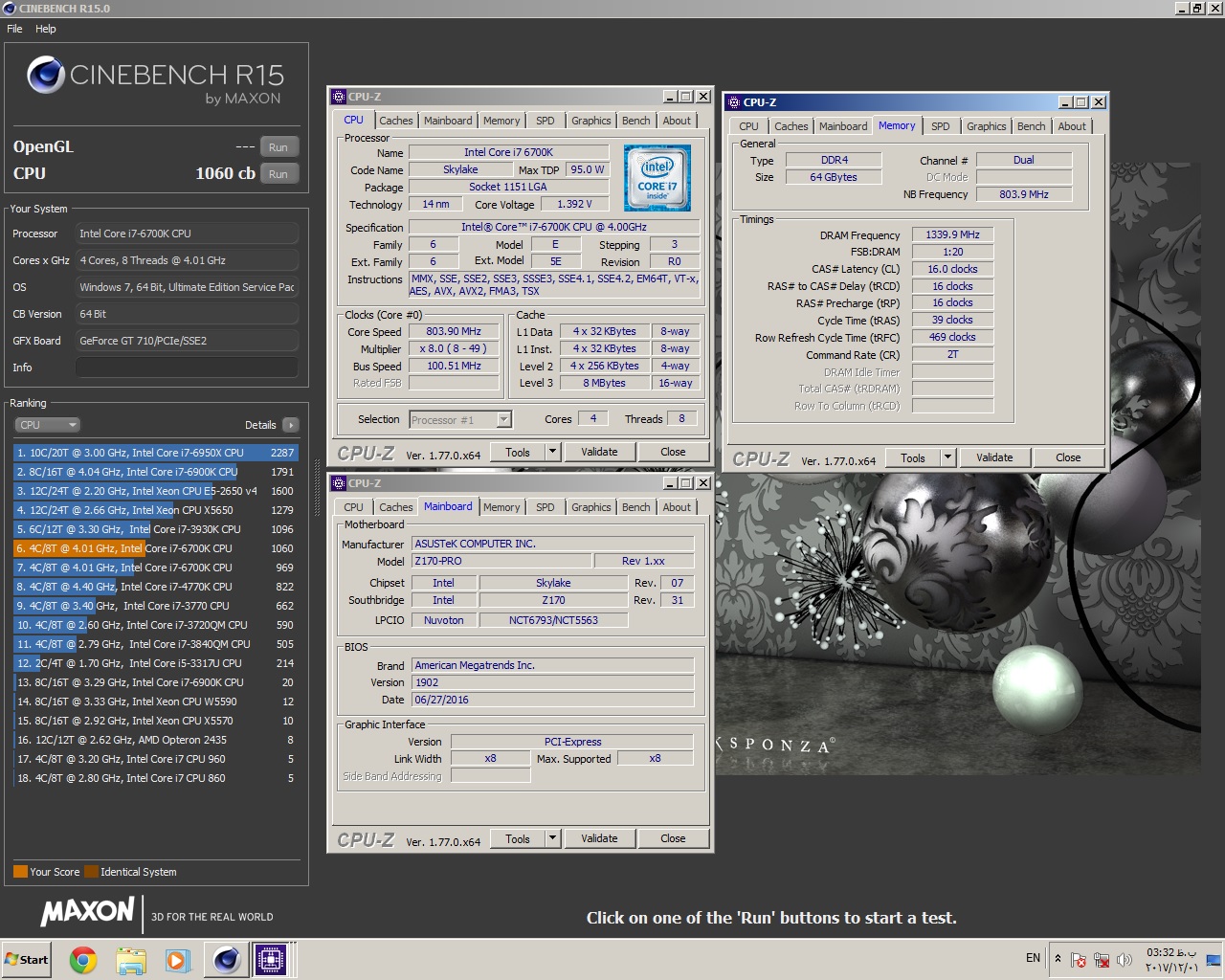Expand Tools dropdown arrow in top CPU-Z
This screenshot has height=980, width=1225.
point(552,452)
